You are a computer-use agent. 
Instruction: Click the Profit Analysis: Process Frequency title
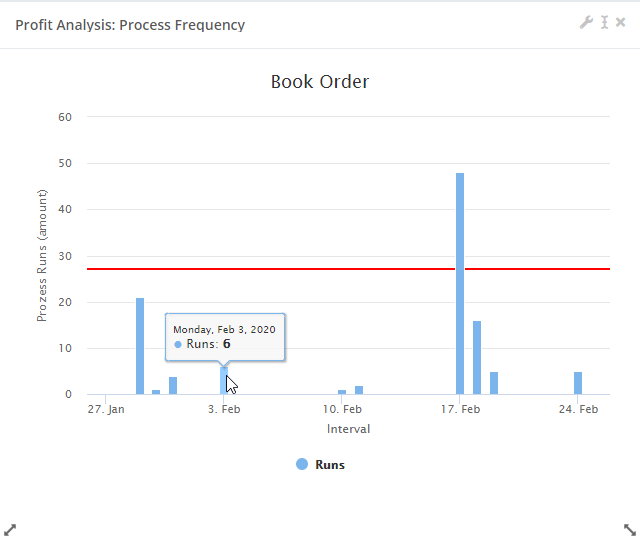130,25
